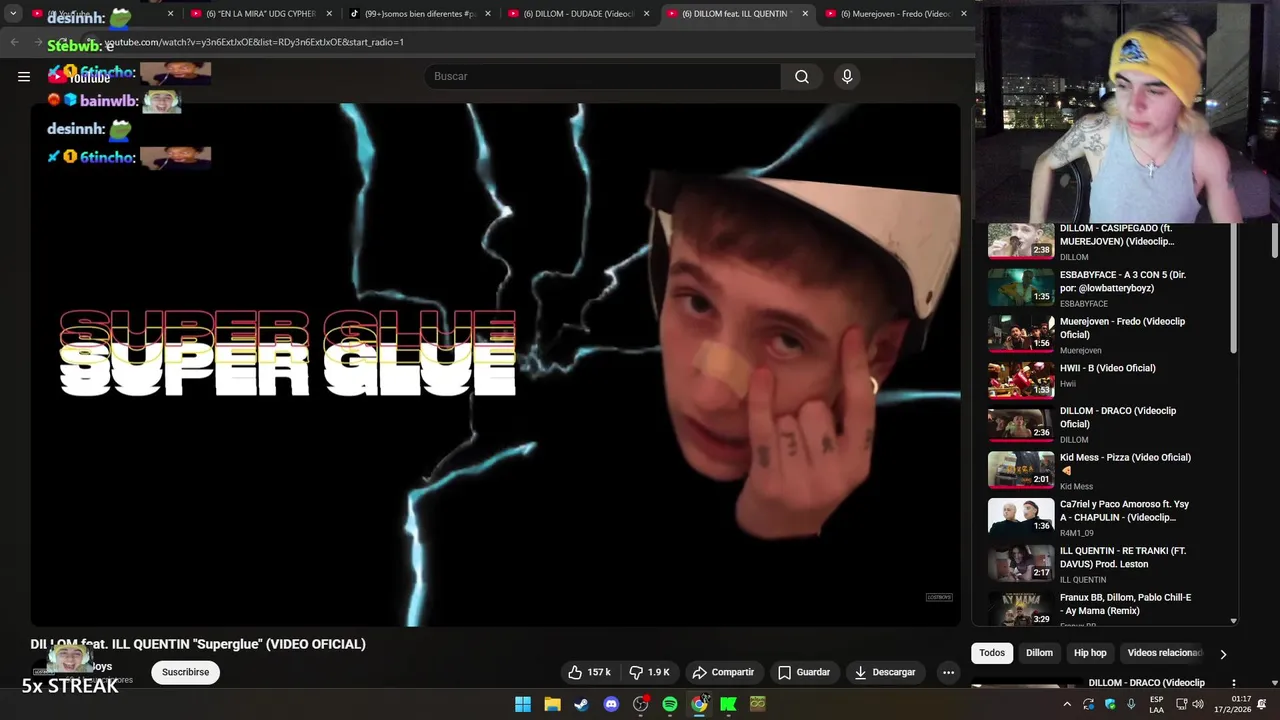Viewport: 1280px width, 720px height.
Task: Open the Superglue video title text
Action: pos(198,644)
